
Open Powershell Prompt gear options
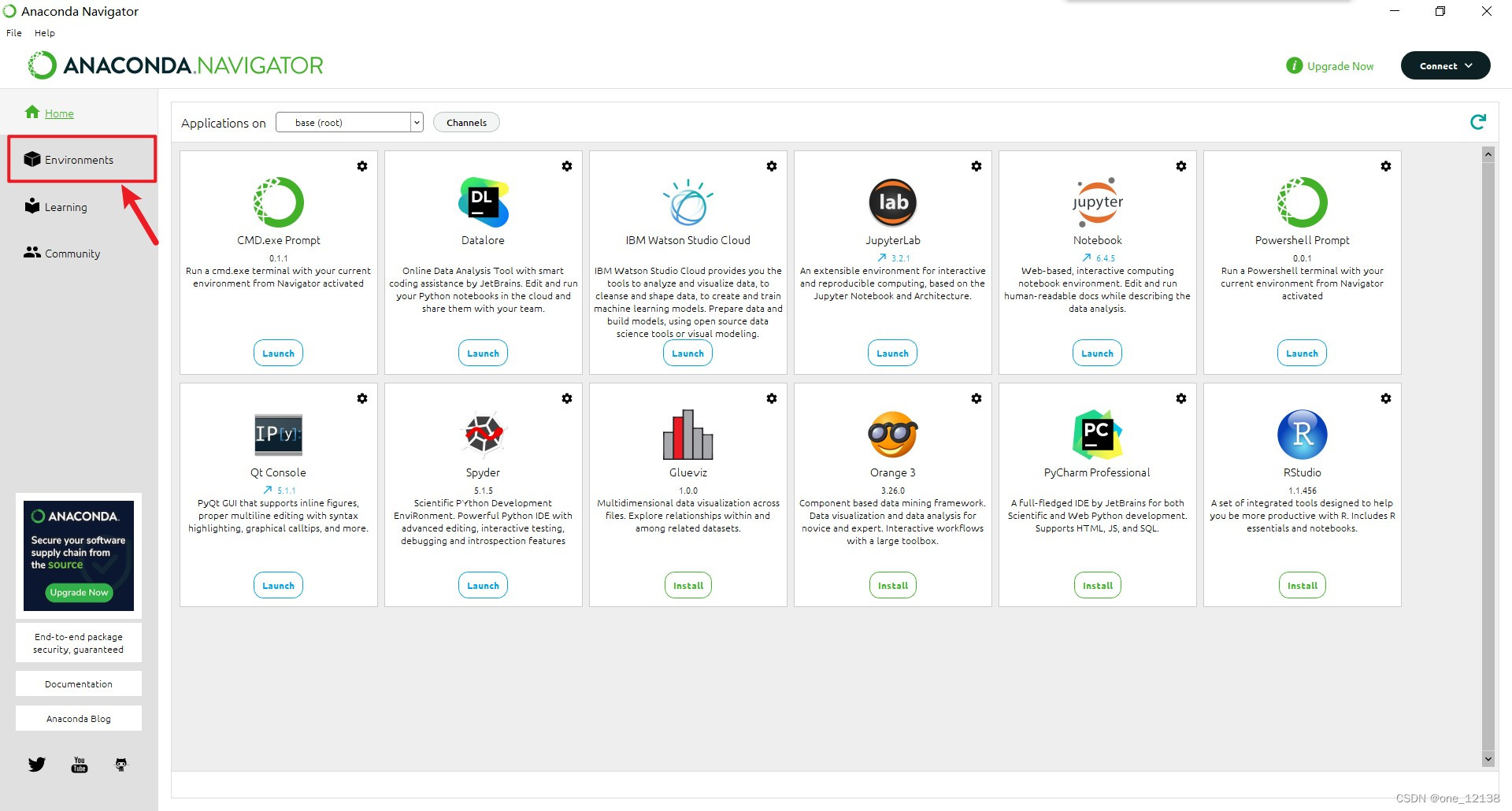pyautogui.click(x=1386, y=166)
